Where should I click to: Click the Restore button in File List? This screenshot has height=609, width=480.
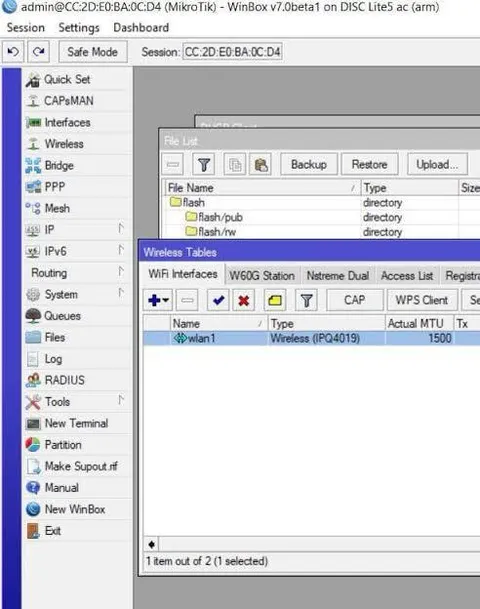pyautogui.click(x=369, y=165)
